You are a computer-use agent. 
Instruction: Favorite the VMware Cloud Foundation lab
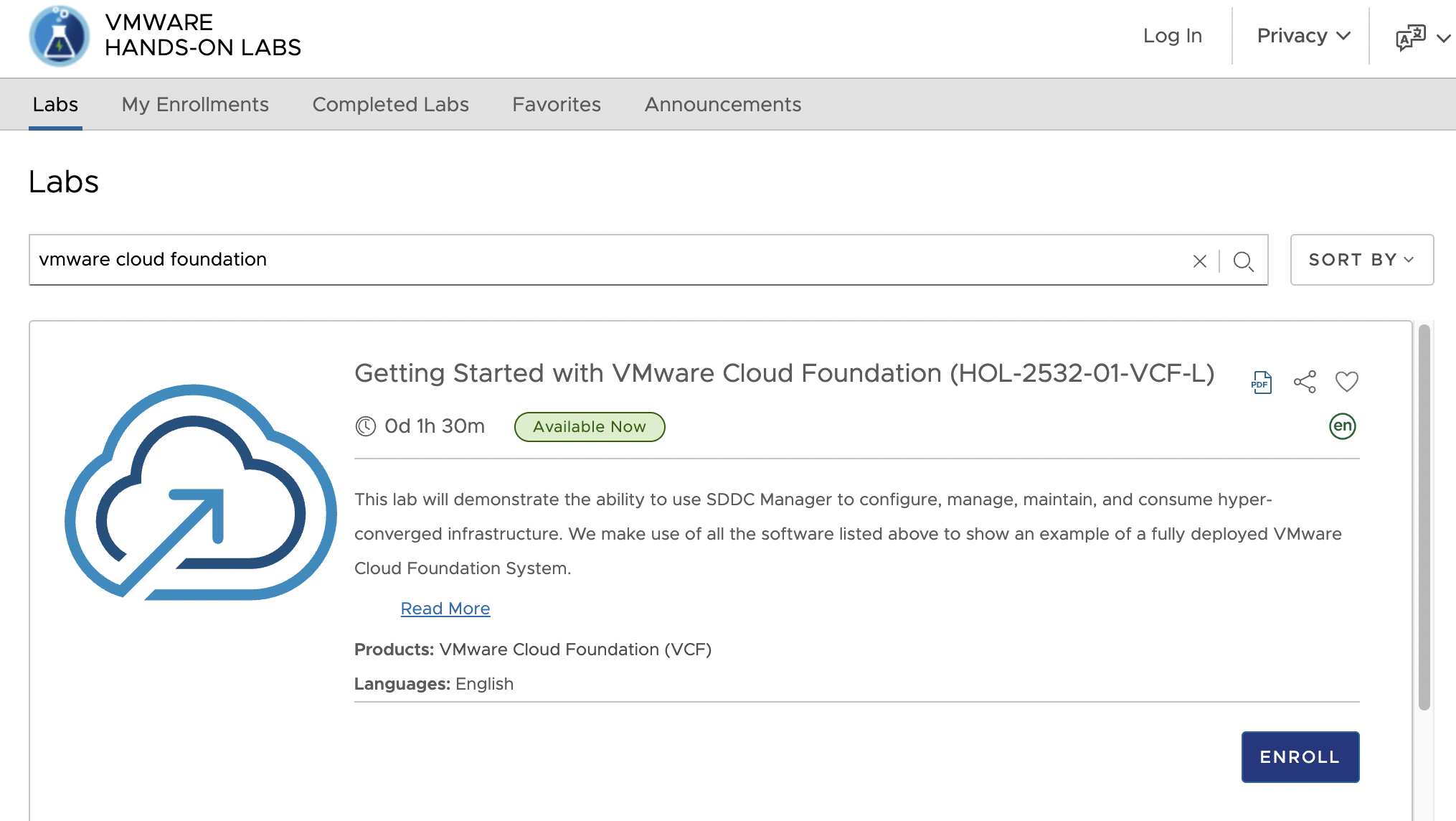pyautogui.click(x=1347, y=381)
